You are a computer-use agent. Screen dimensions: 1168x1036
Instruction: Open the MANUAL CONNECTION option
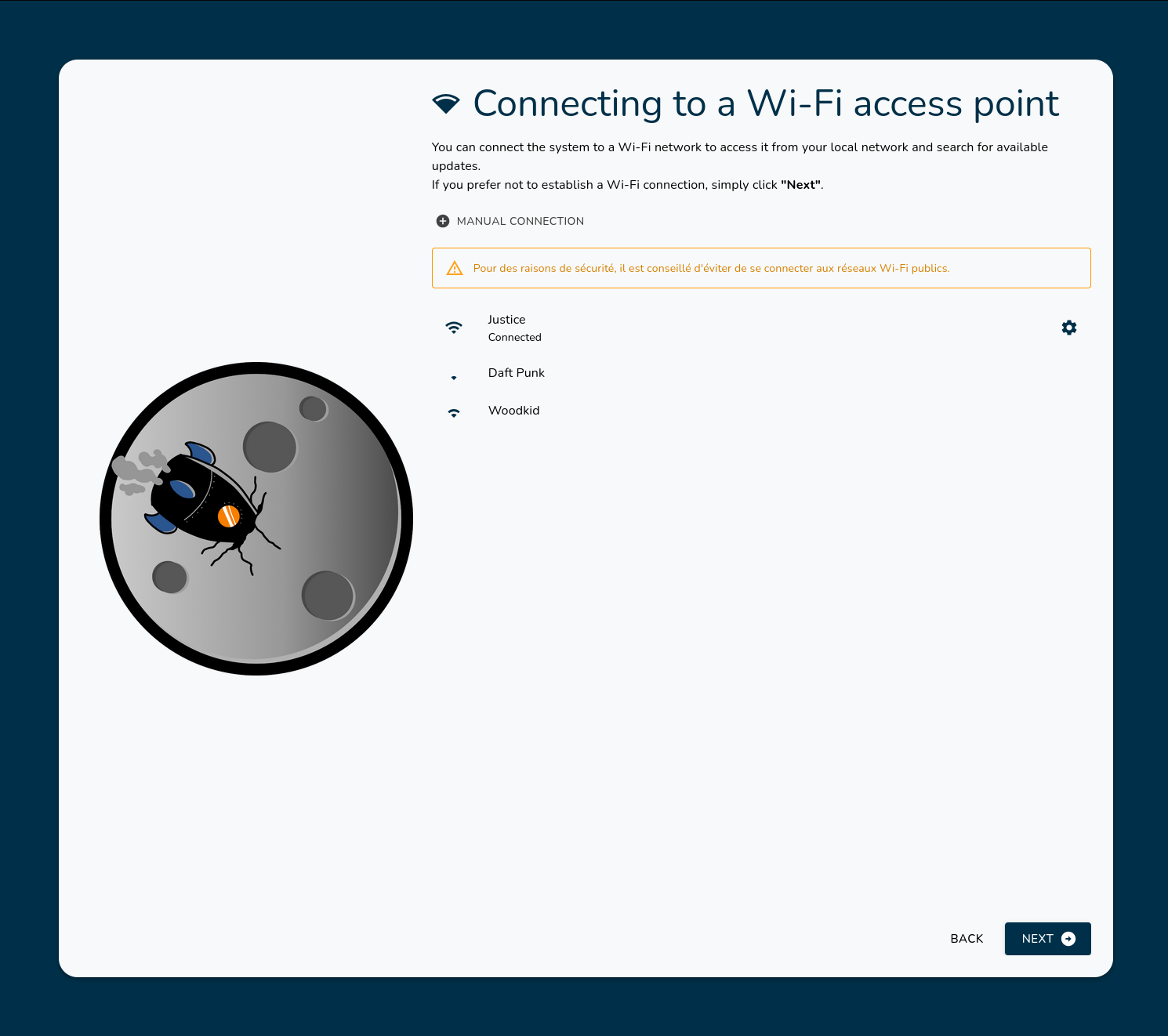click(x=520, y=221)
